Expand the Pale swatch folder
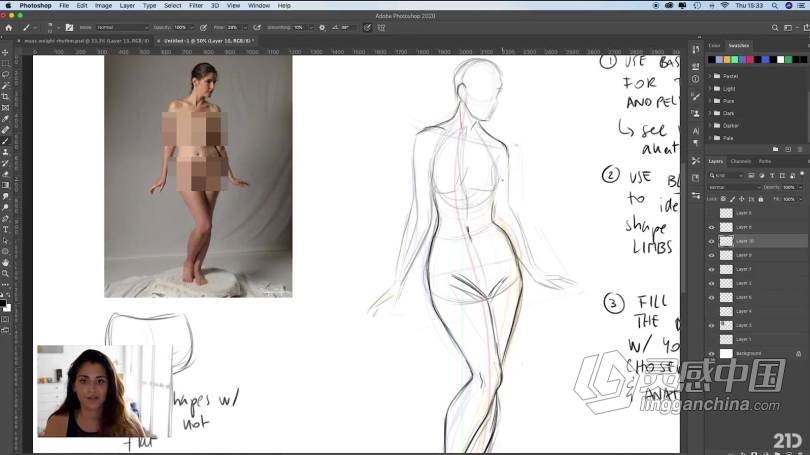Viewport: 810px width, 455px height. coord(710,138)
